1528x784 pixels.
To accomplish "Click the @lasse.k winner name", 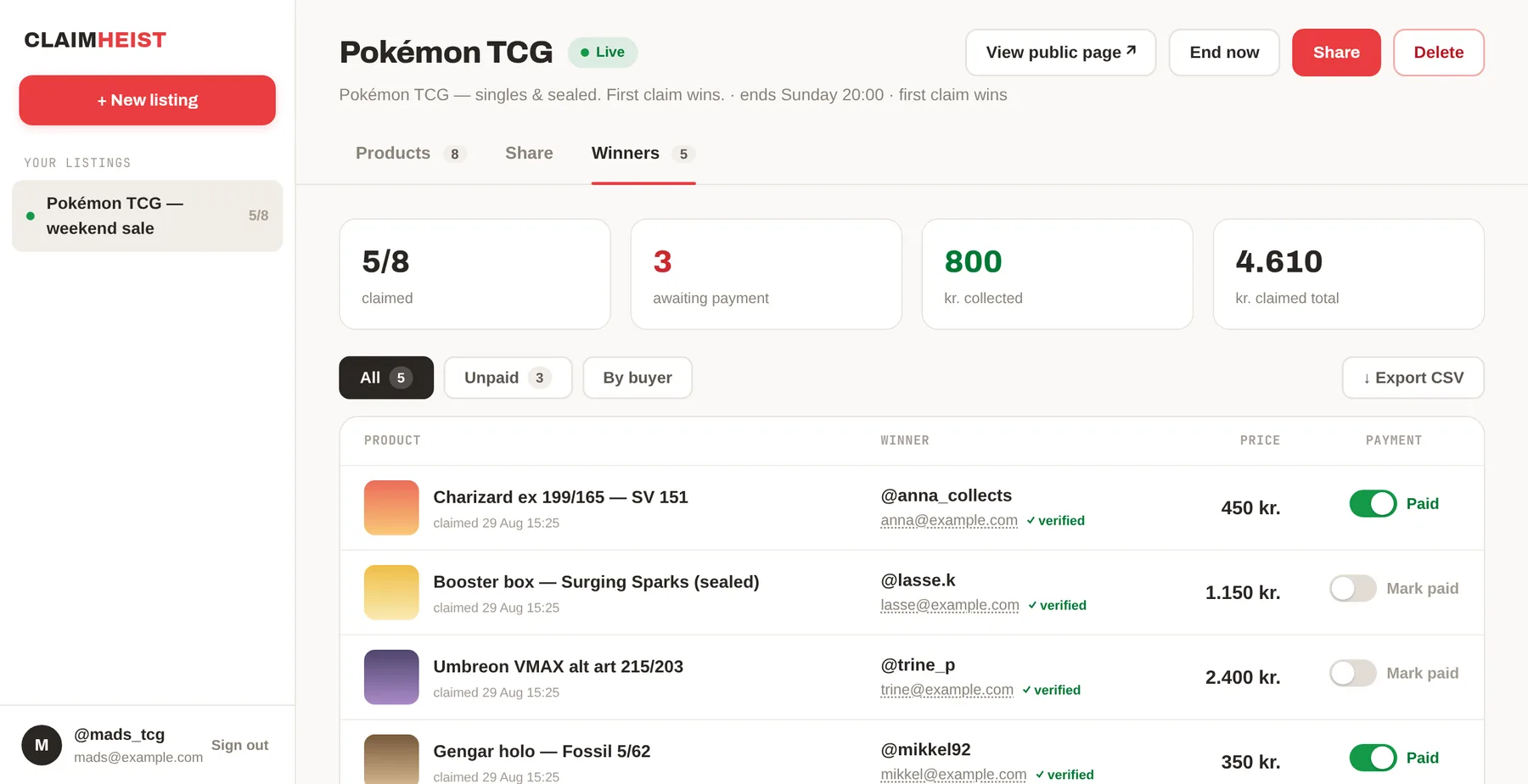I will click(x=918, y=580).
